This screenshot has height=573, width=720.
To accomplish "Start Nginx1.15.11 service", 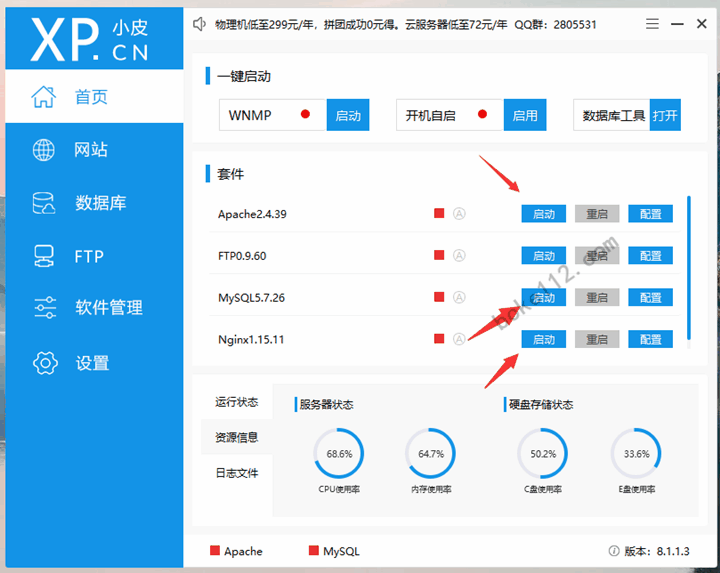I will coord(544,339).
